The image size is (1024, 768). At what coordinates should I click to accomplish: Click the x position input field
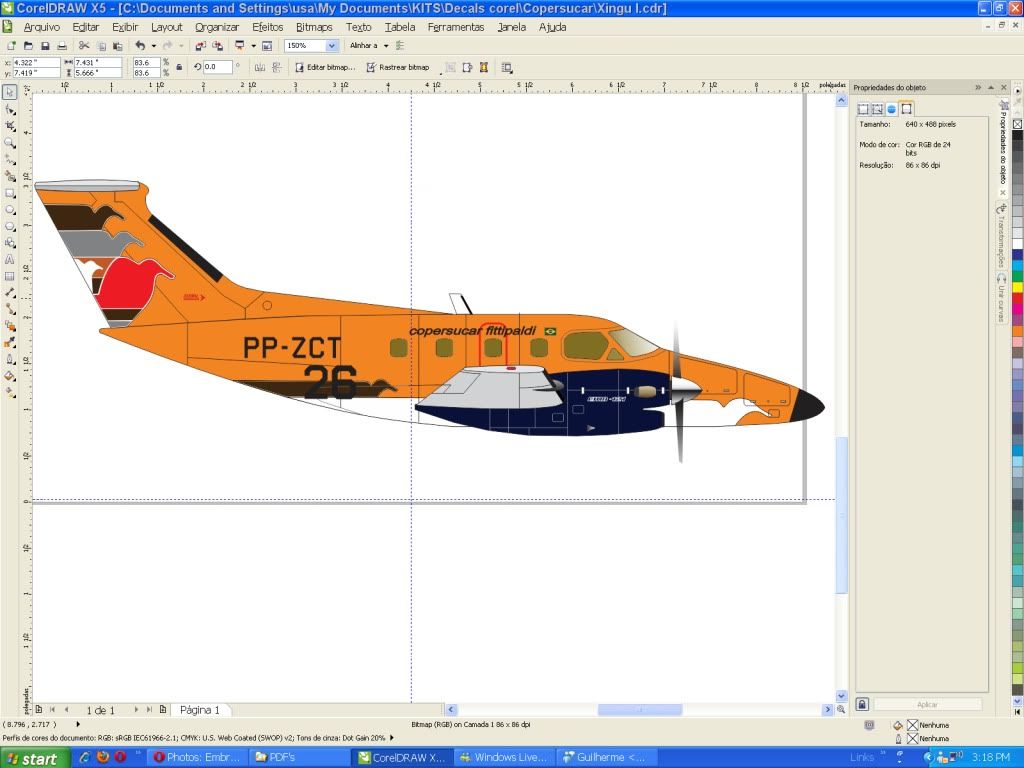[x=37, y=63]
